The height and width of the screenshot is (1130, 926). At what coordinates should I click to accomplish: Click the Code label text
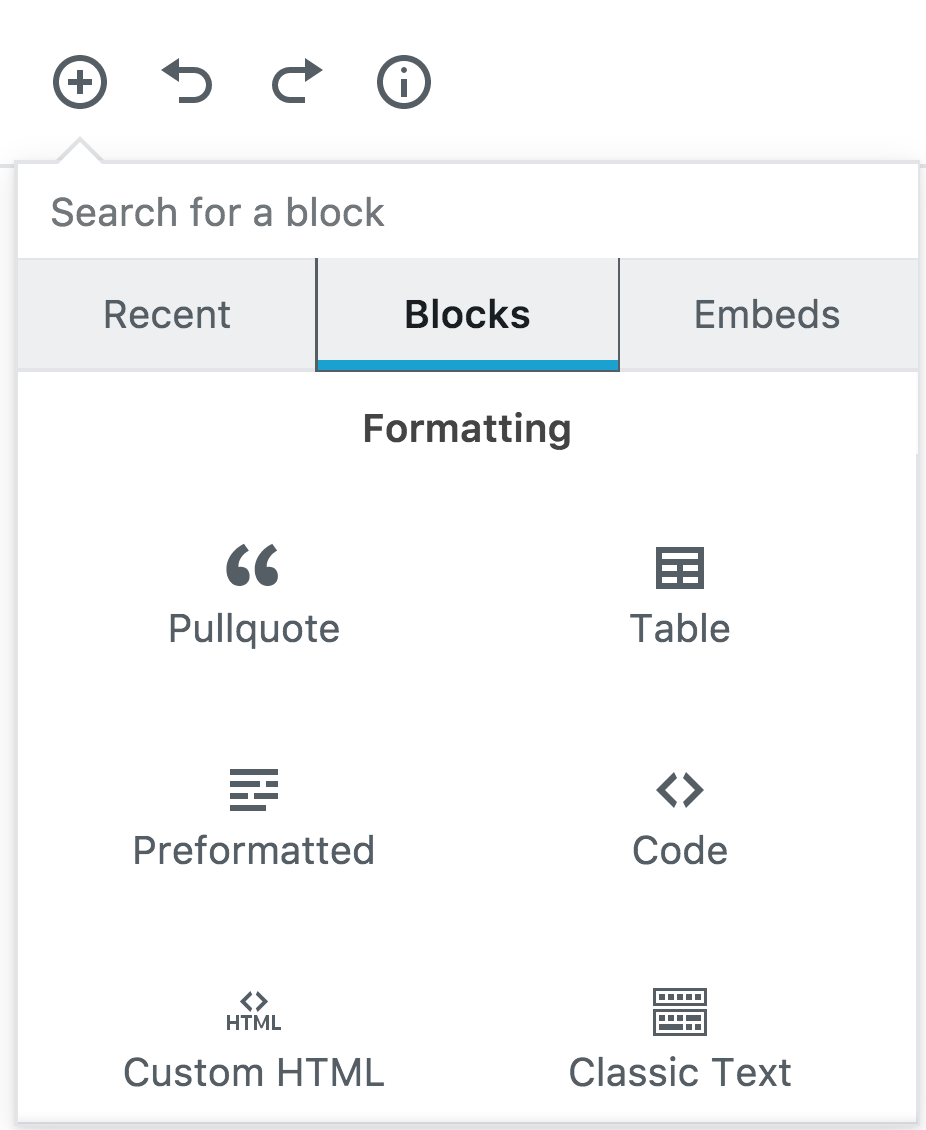click(x=680, y=850)
